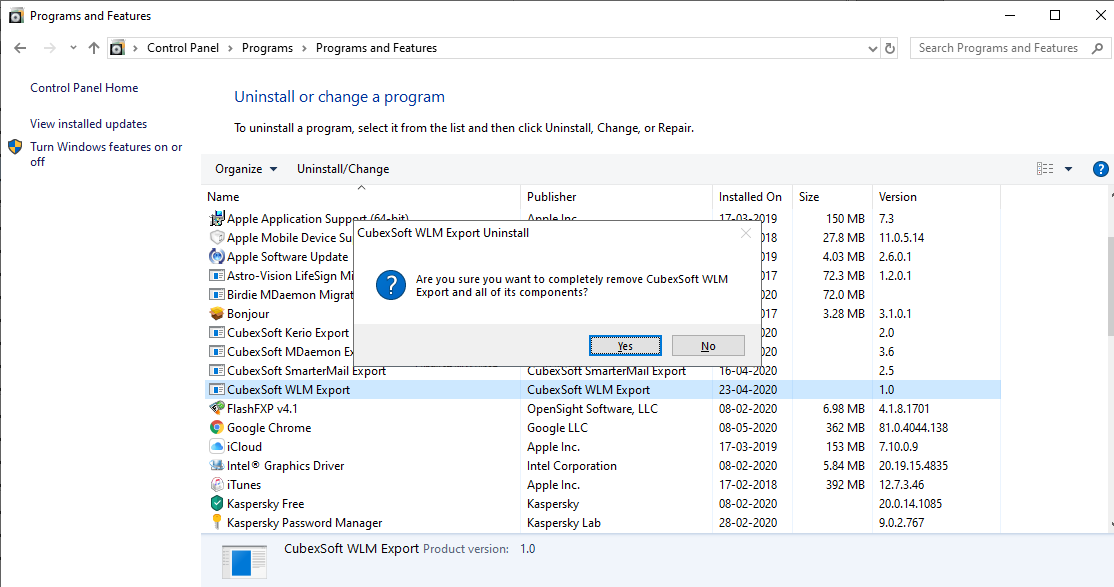Select the Bonjour program icon
Image resolution: width=1114 pixels, height=587 pixels.
coord(217,313)
